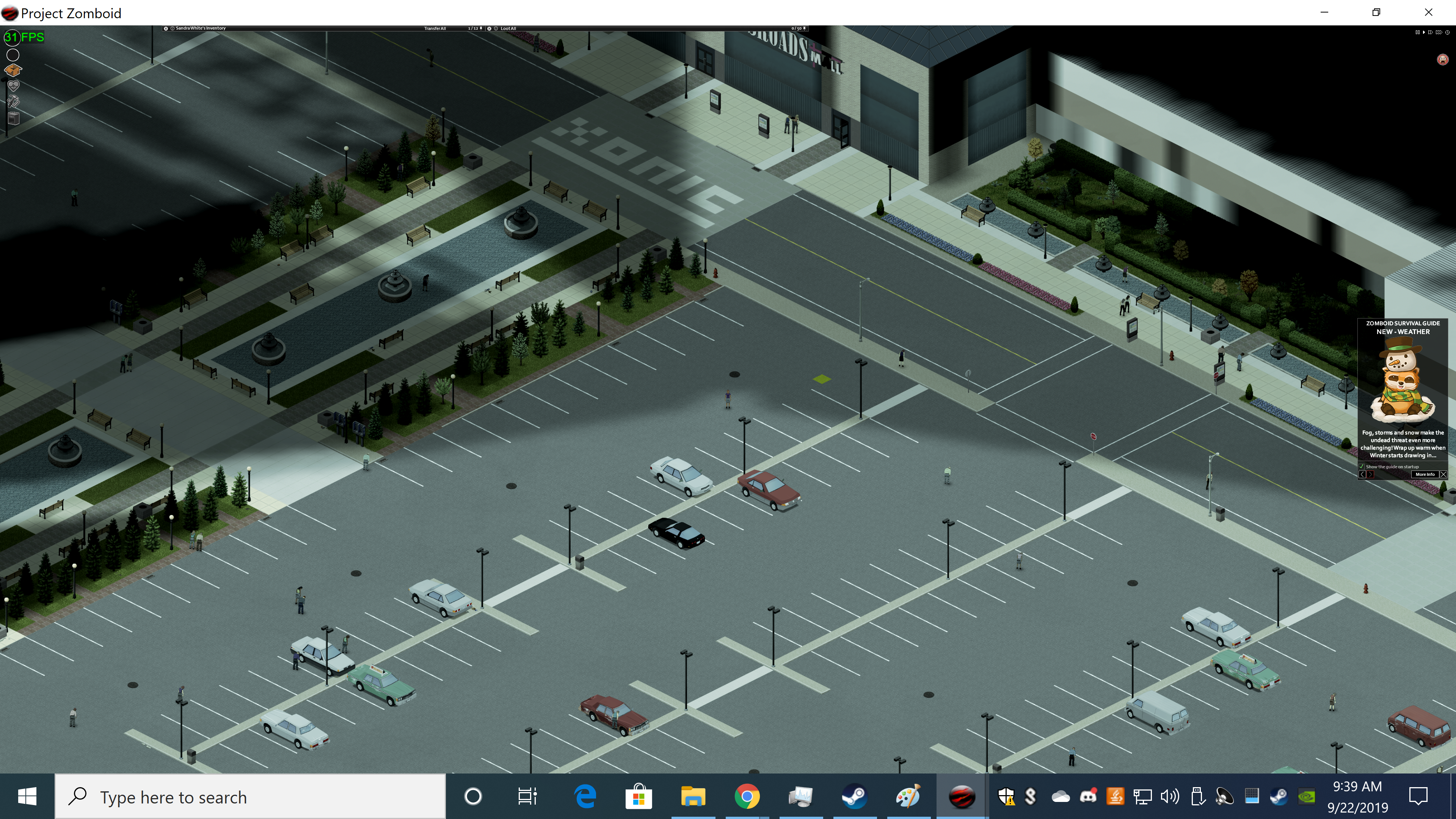Click the Windows Start button
The height and width of the screenshot is (819, 1456).
pos(27,797)
